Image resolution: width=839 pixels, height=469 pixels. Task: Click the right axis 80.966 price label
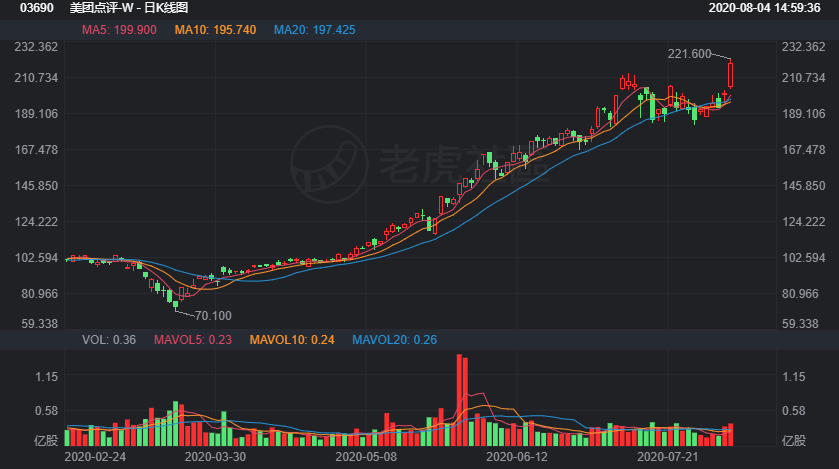(800, 294)
